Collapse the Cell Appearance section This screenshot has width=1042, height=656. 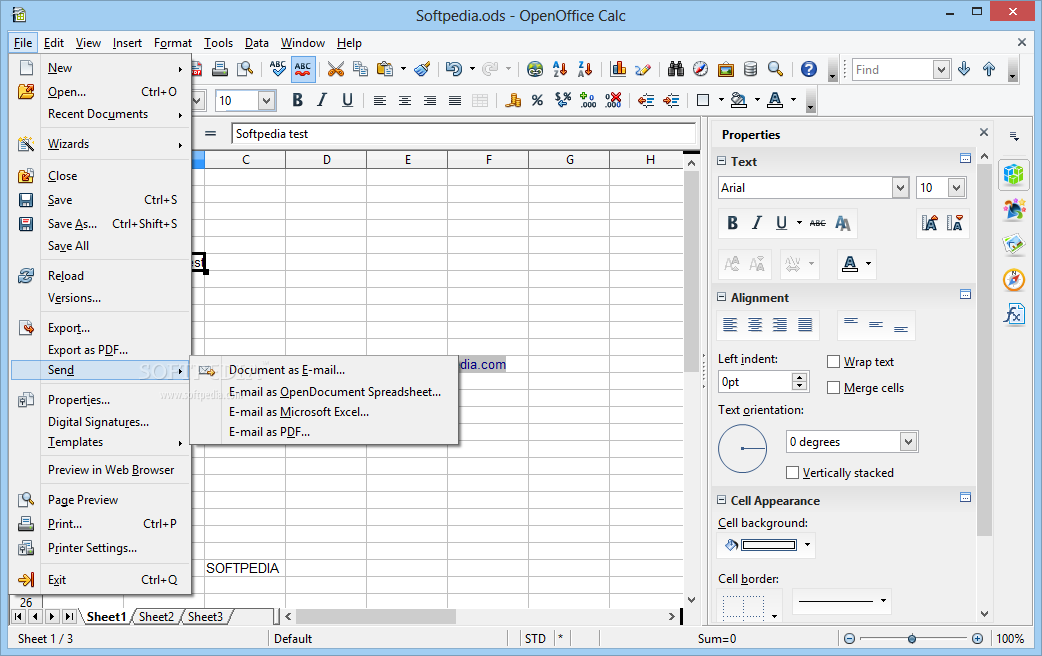click(722, 500)
